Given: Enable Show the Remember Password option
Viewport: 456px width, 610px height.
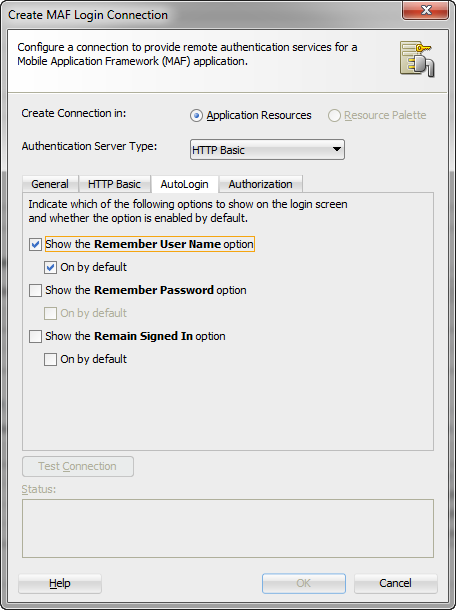Looking at the screenshot, I should coord(35,291).
